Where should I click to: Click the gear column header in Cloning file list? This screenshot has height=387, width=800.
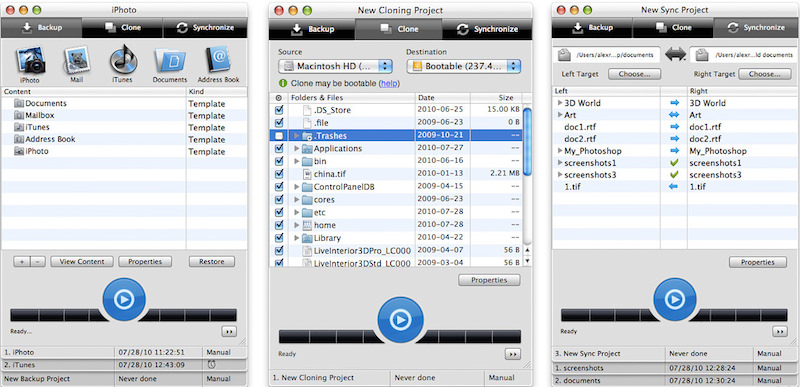pos(278,97)
